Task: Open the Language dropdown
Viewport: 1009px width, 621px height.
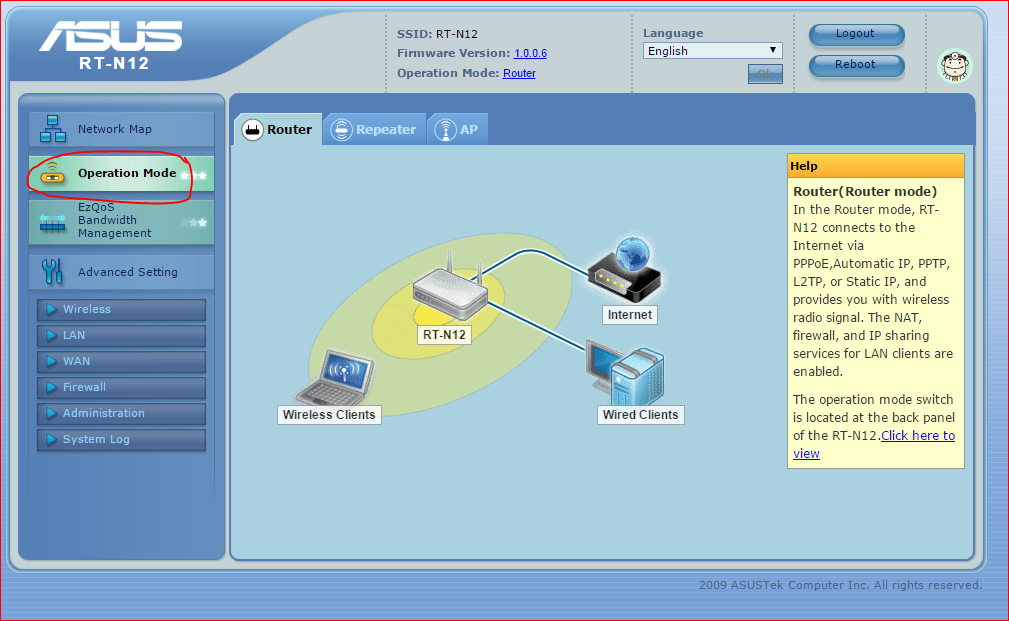Action: (712, 51)
